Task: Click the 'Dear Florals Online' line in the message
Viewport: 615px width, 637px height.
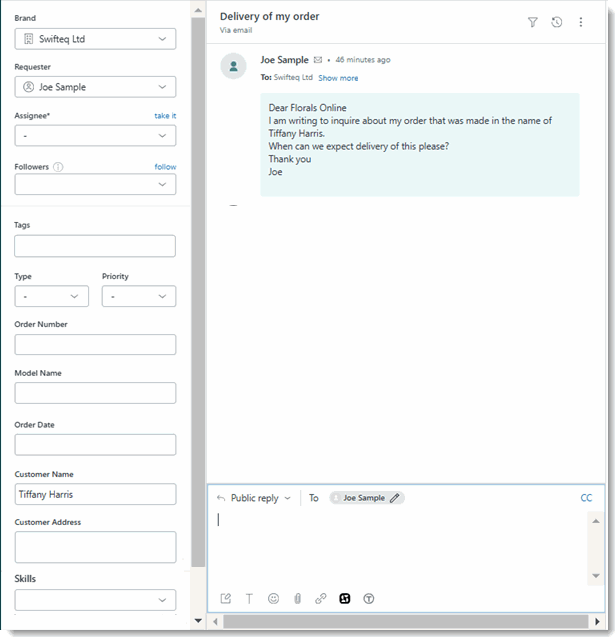Action: 308,108
